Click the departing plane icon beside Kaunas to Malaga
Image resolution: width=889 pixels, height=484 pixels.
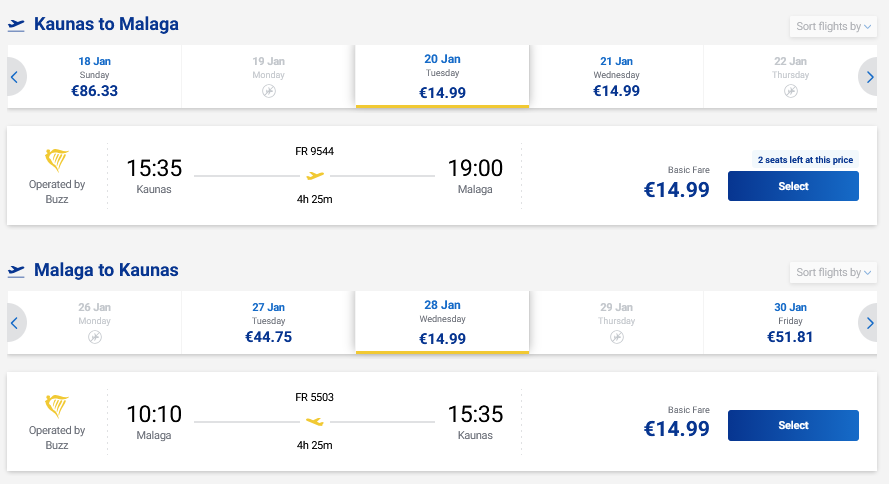pos(16,24)
